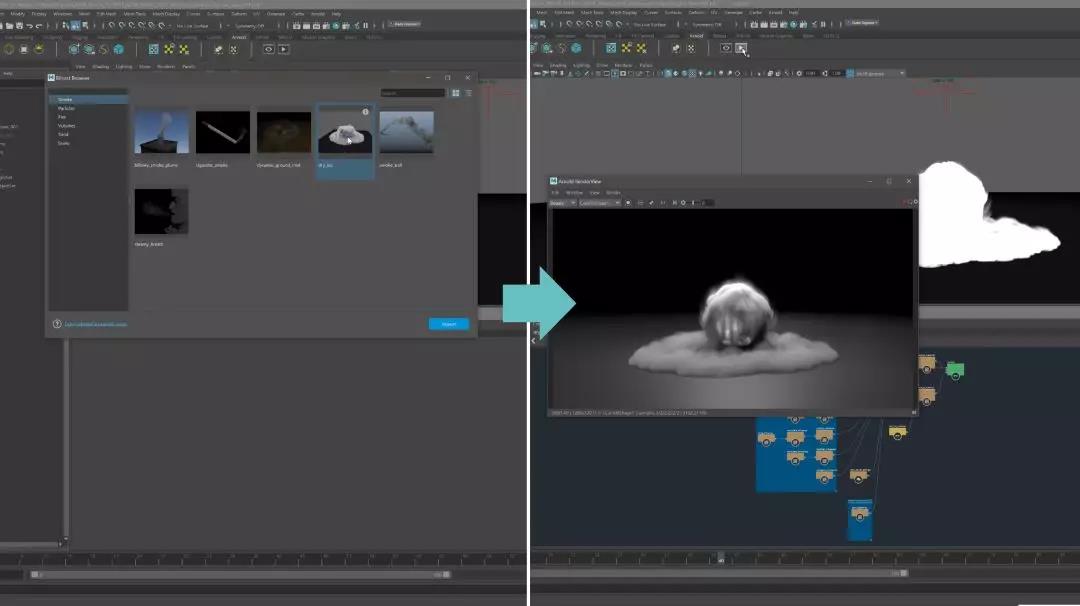Open the Arnold shelf tab in right window
This screenshot has width=1080, height=606.
[696, 36]
